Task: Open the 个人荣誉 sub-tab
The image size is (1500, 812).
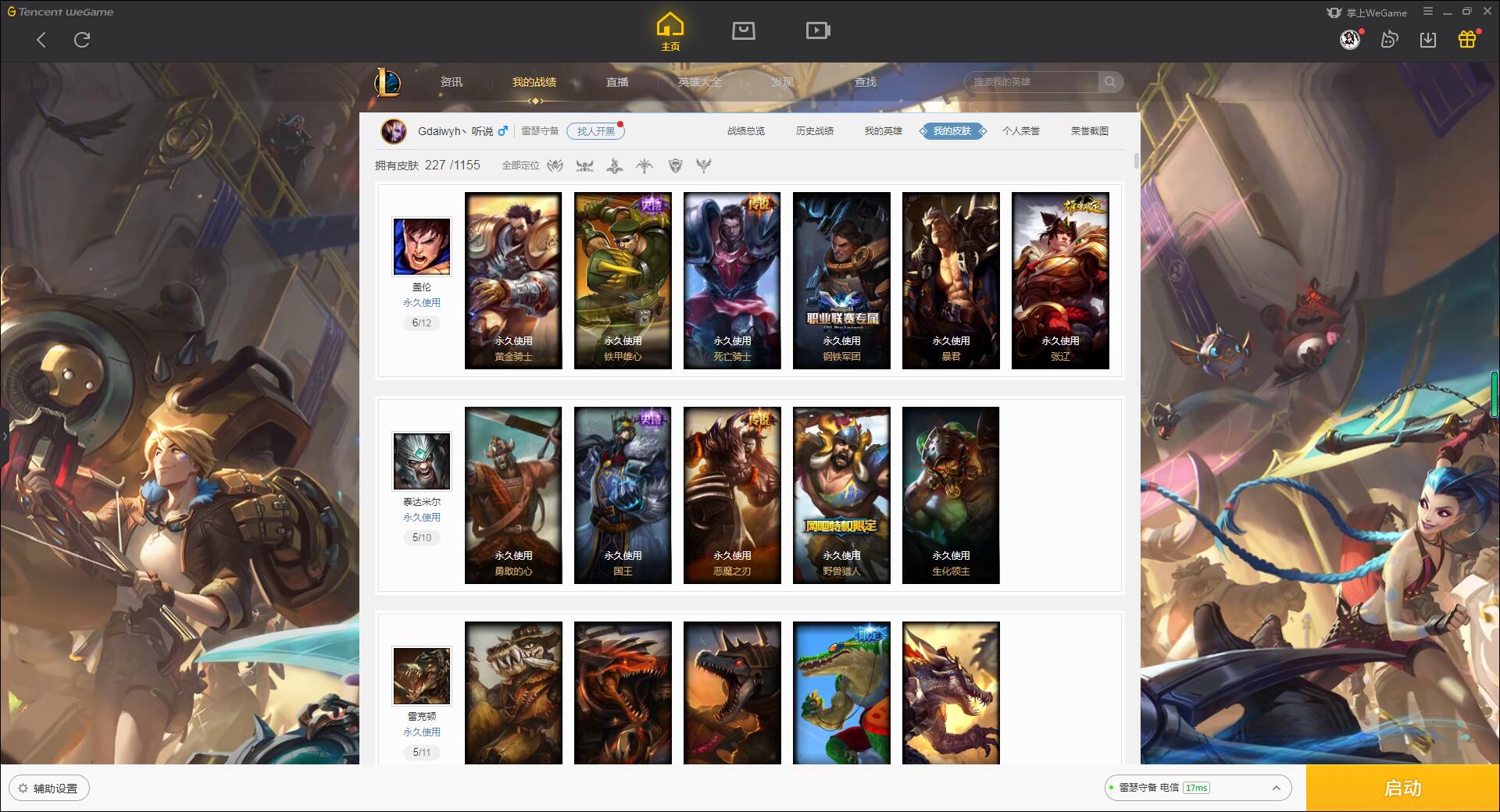Action: [1021, 131]
